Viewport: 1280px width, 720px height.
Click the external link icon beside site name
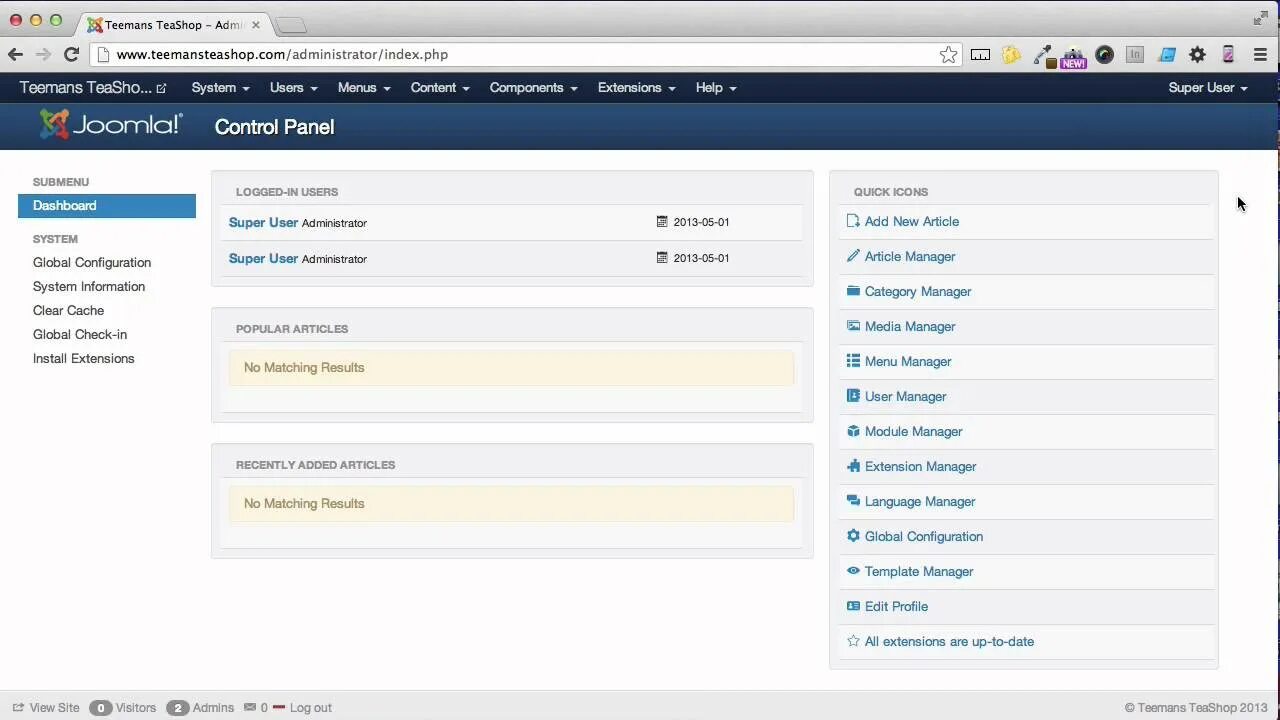pyautogui.click(x=162, y=88)
